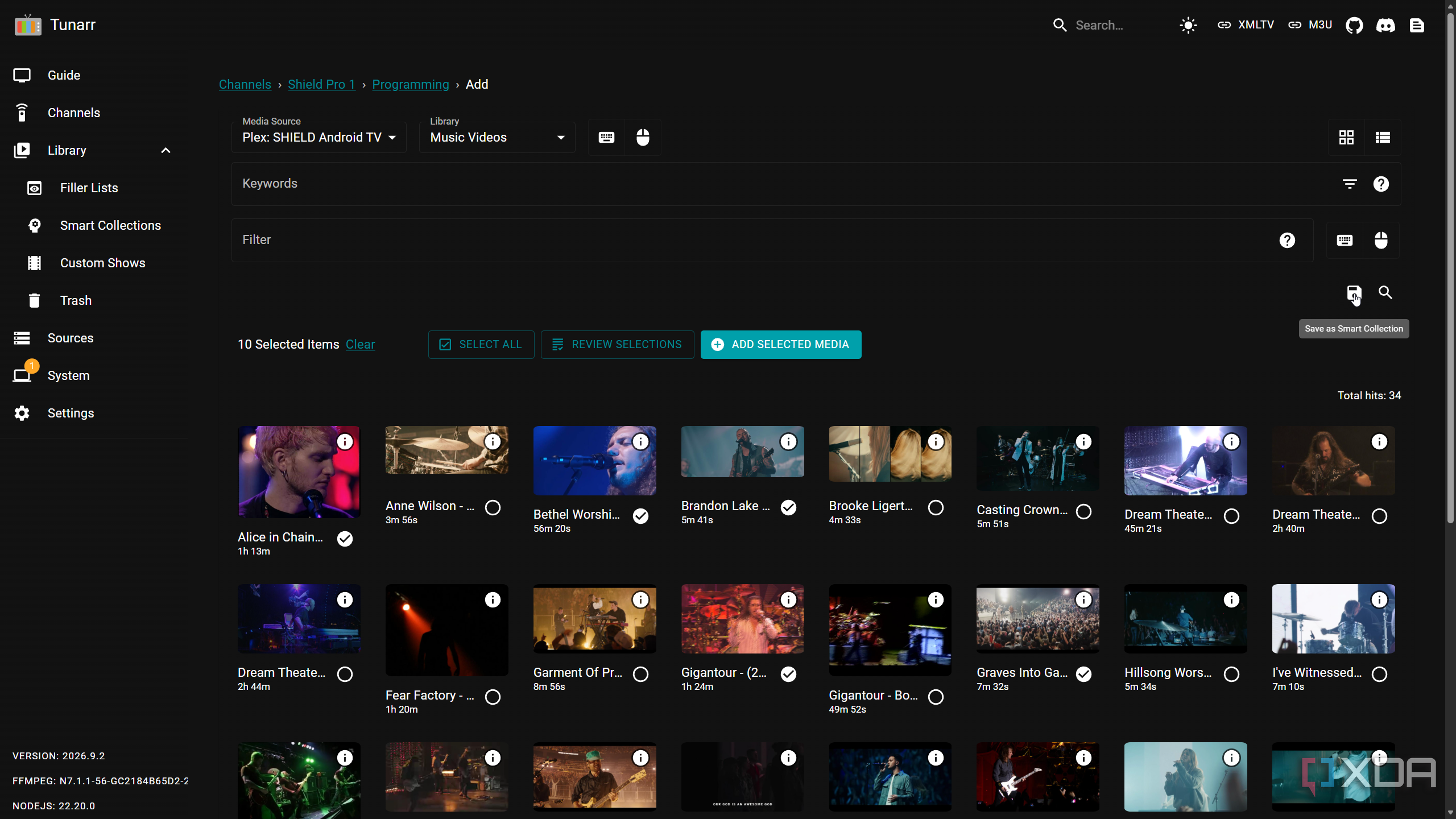Deselect Alice in Chains item
This screenshot has width=1456, height=819.
coord(345,538)
